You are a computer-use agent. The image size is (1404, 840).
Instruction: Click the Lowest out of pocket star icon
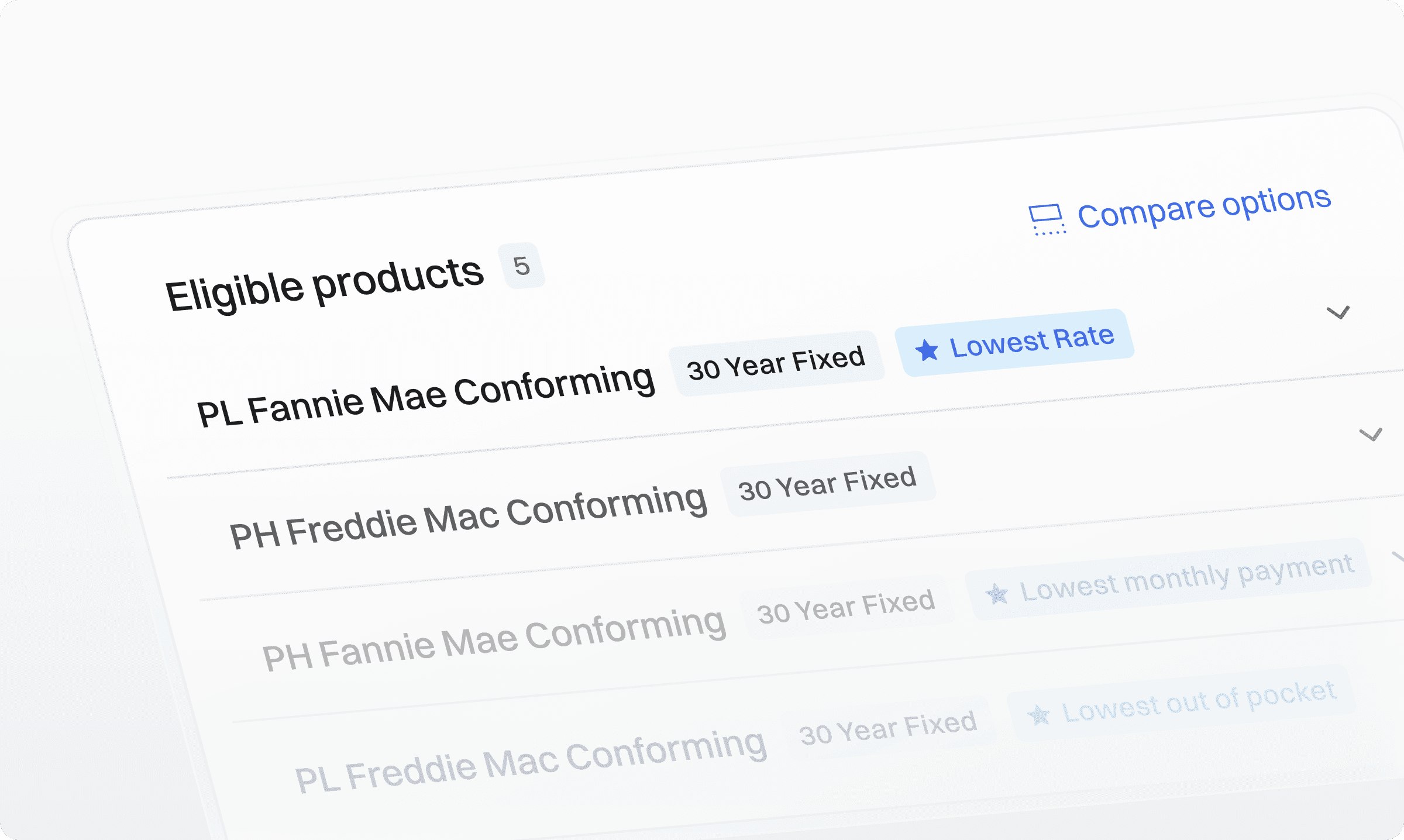pos(1039,715)
